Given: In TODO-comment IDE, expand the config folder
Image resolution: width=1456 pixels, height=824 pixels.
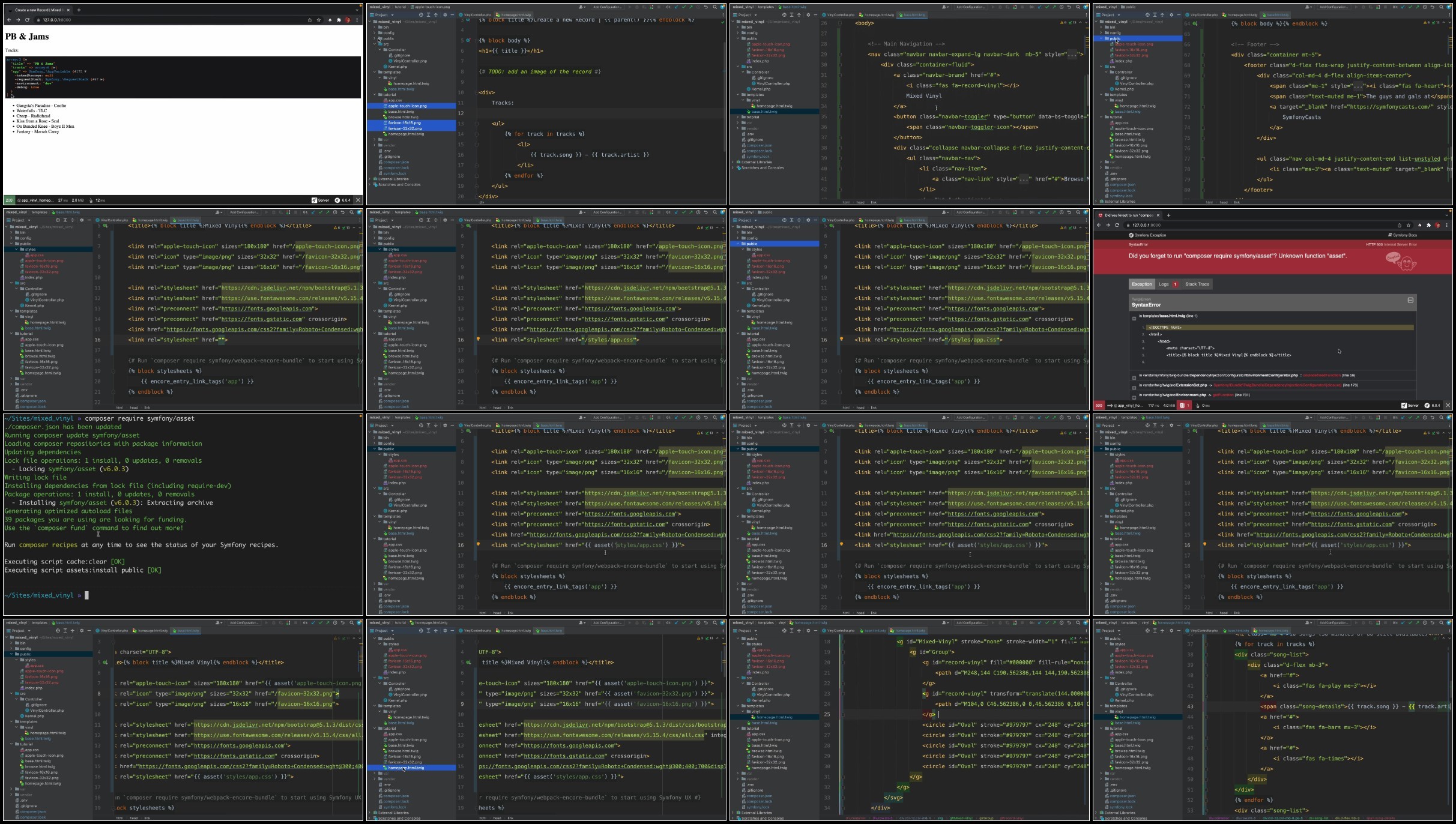Looking at the screenshot, I should click(375, 32).
